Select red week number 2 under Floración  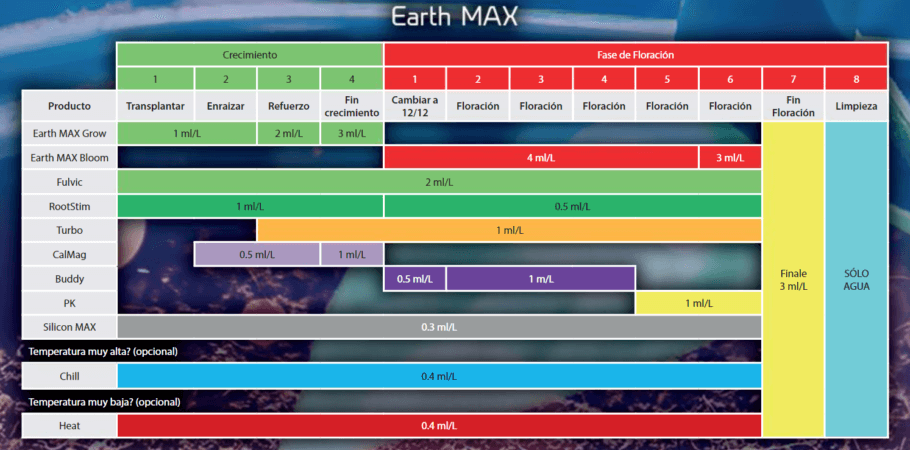(x=478, y=79)
